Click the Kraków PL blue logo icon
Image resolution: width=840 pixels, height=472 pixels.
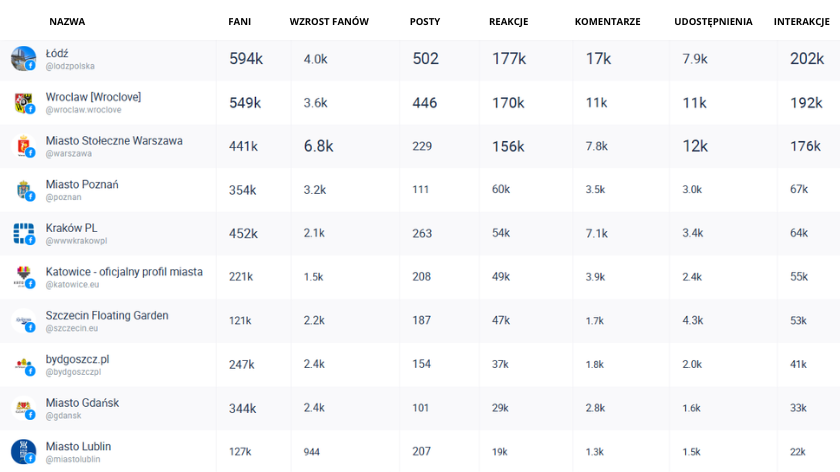(x=24, y=234)
